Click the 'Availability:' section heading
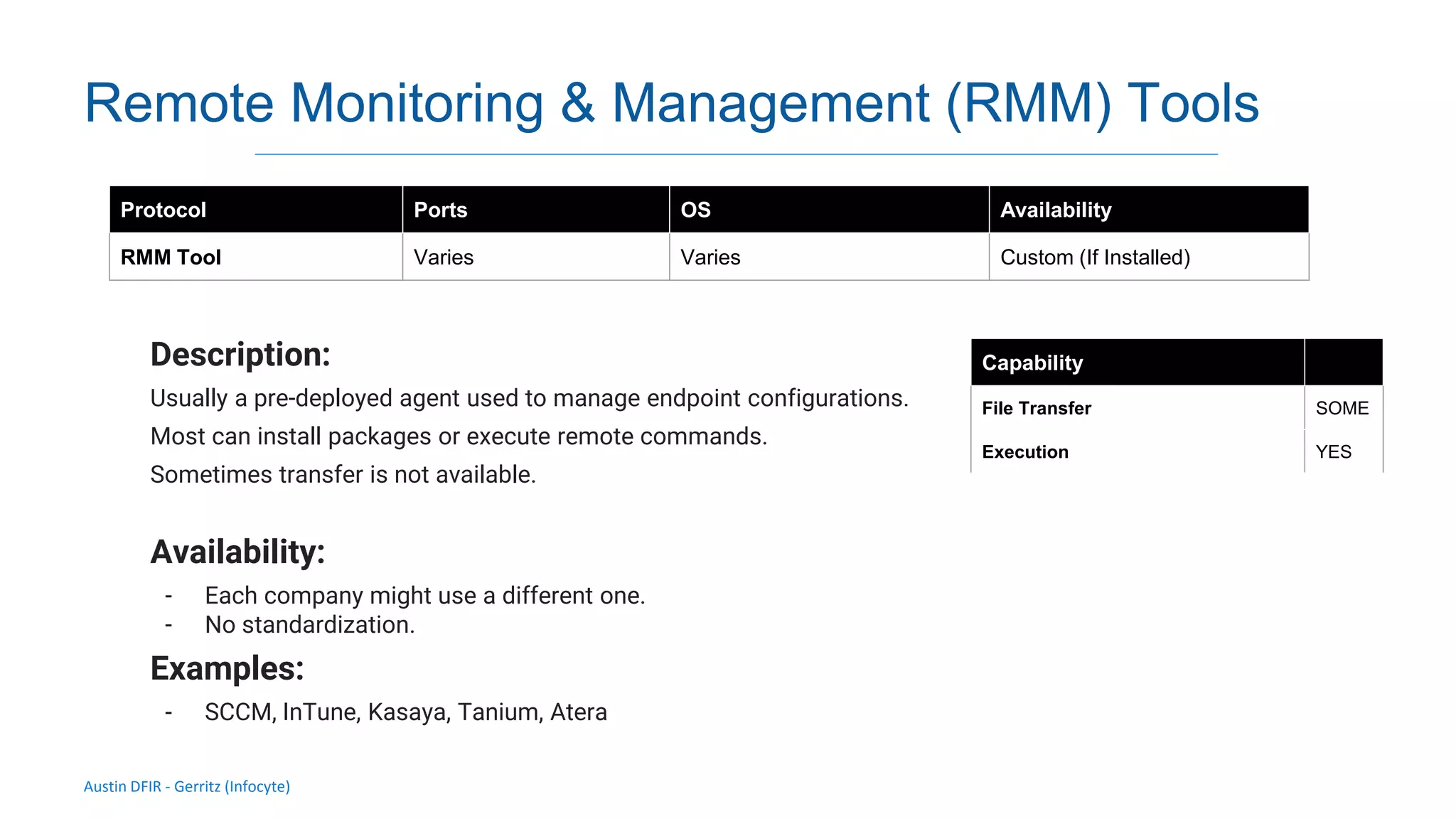This screenshot has width=1456, height=819. tap(237, 552)
